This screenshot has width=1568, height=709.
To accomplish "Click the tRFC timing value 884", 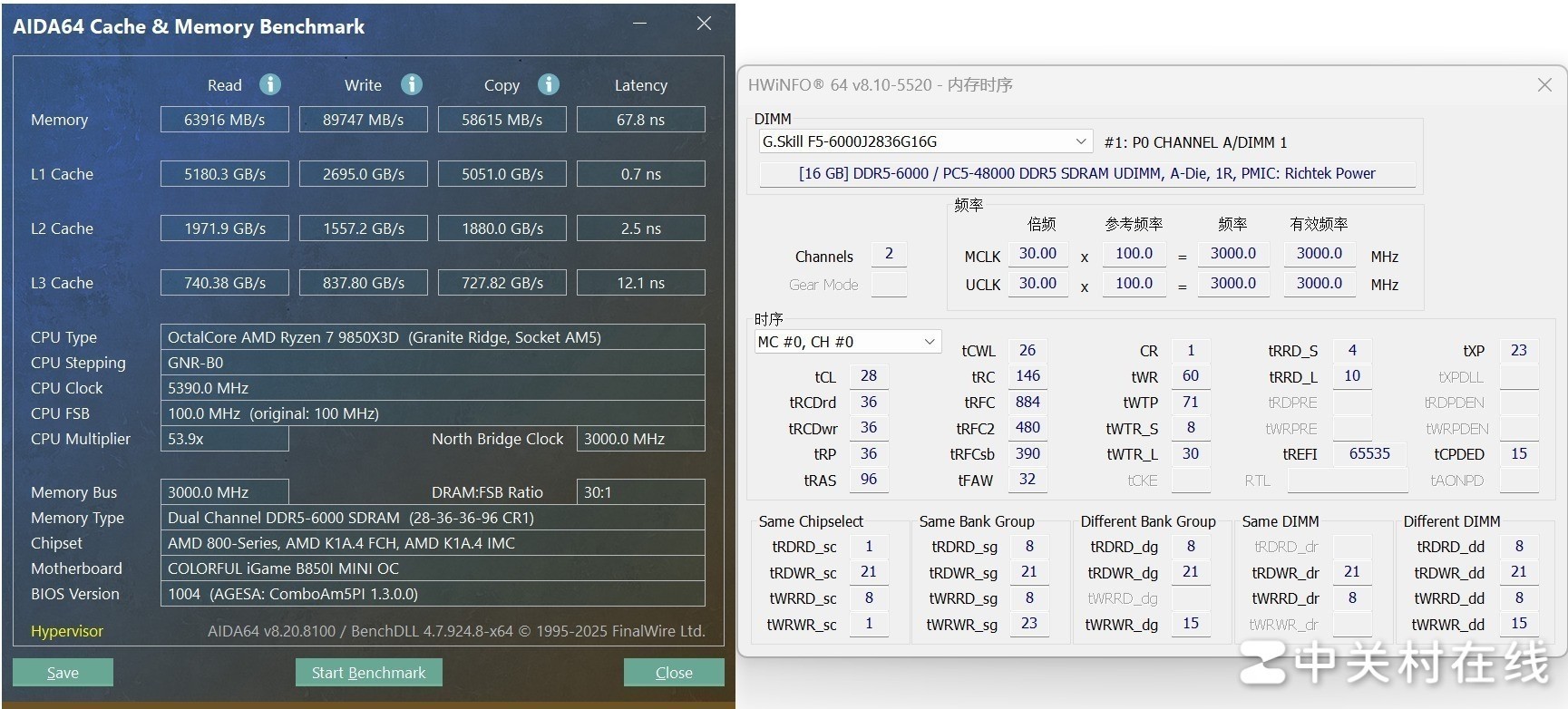I will pyautogui.click(x=1027, y=402).
